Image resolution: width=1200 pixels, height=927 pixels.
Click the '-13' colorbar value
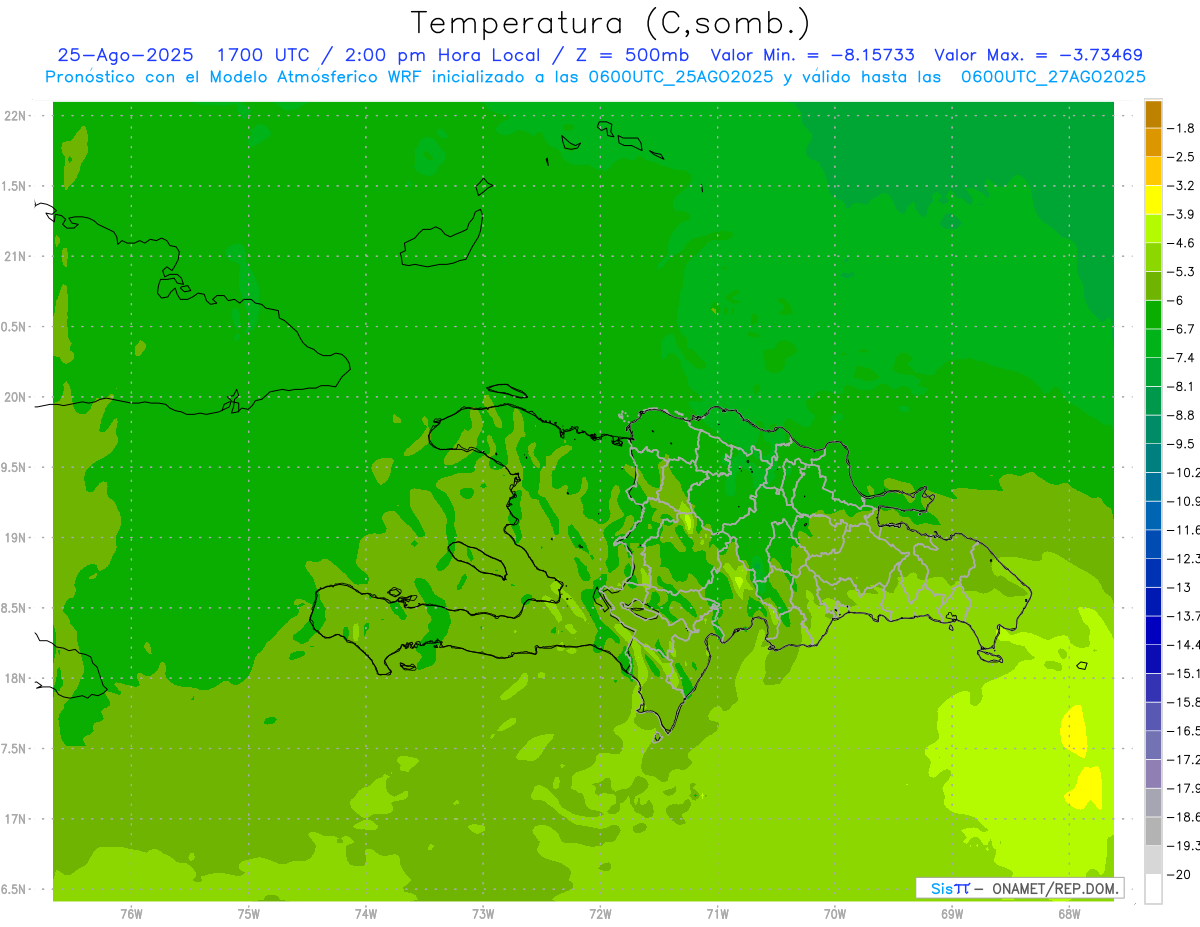pos(1178,587)
